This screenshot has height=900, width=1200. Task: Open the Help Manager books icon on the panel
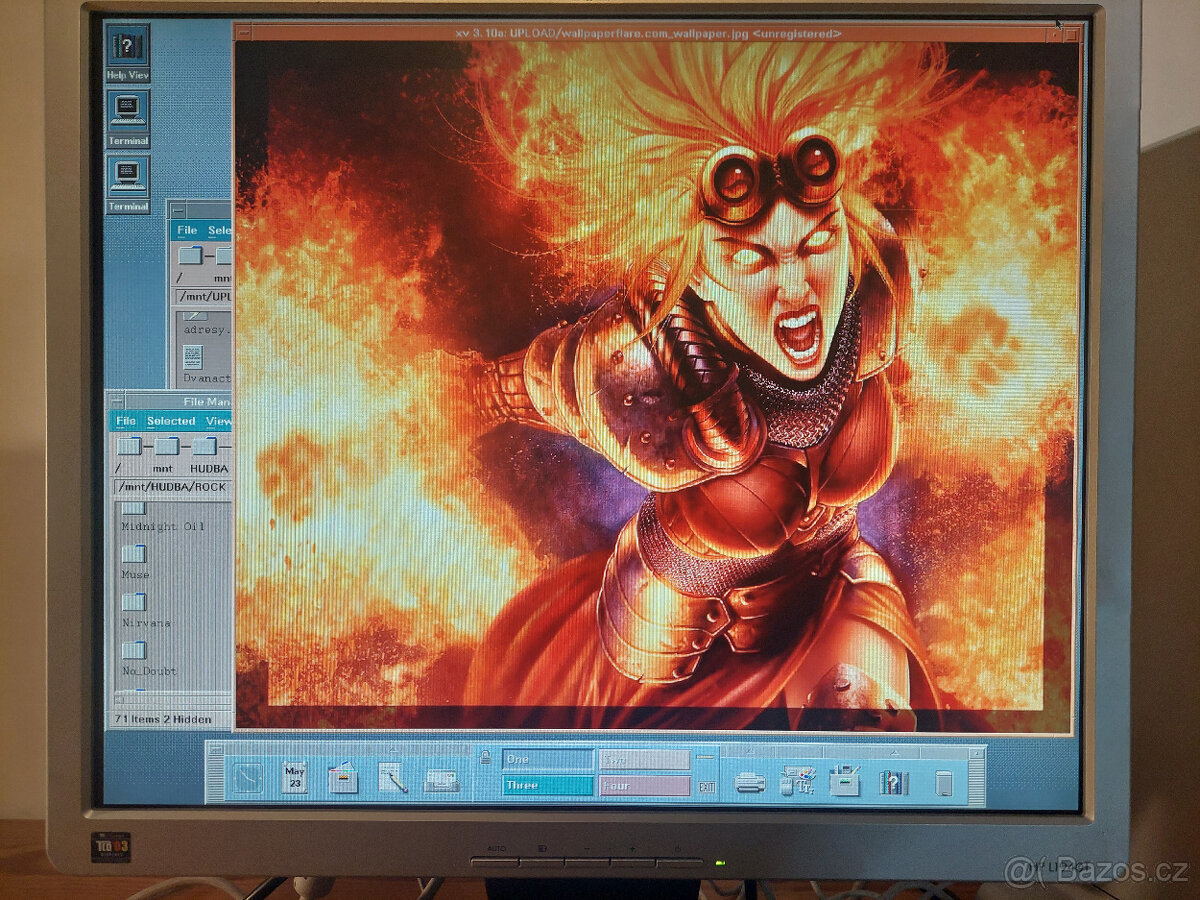pyautogui.click(x=893, y=781)
